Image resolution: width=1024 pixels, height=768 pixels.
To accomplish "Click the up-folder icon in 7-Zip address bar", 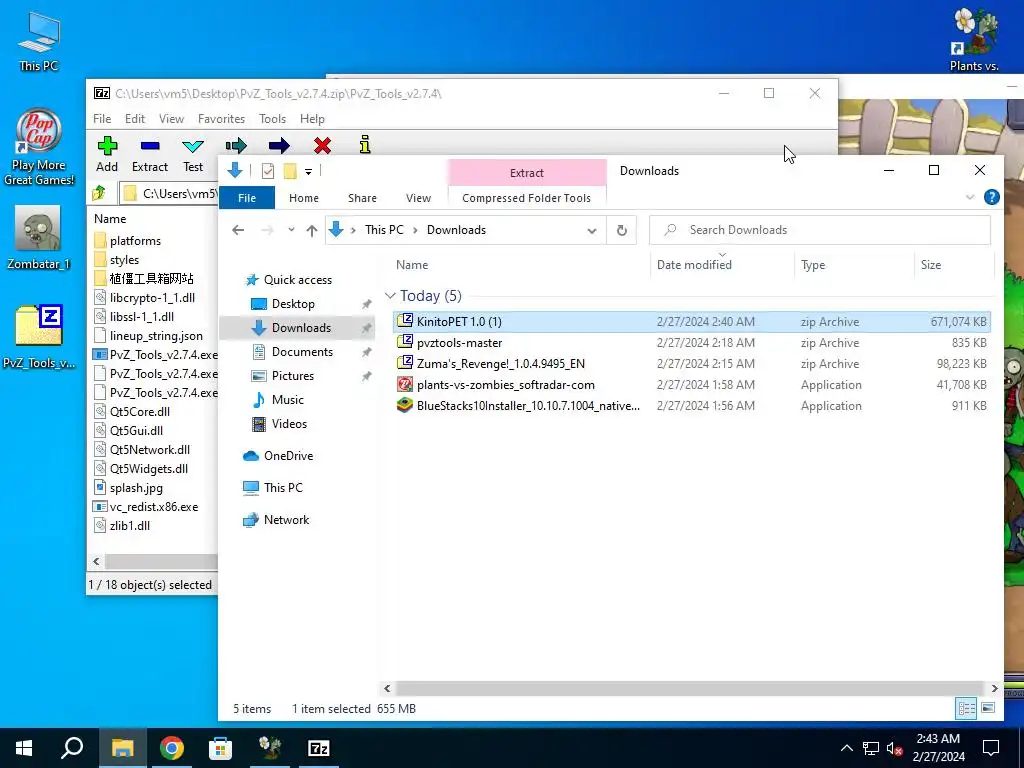I will 99,193.
